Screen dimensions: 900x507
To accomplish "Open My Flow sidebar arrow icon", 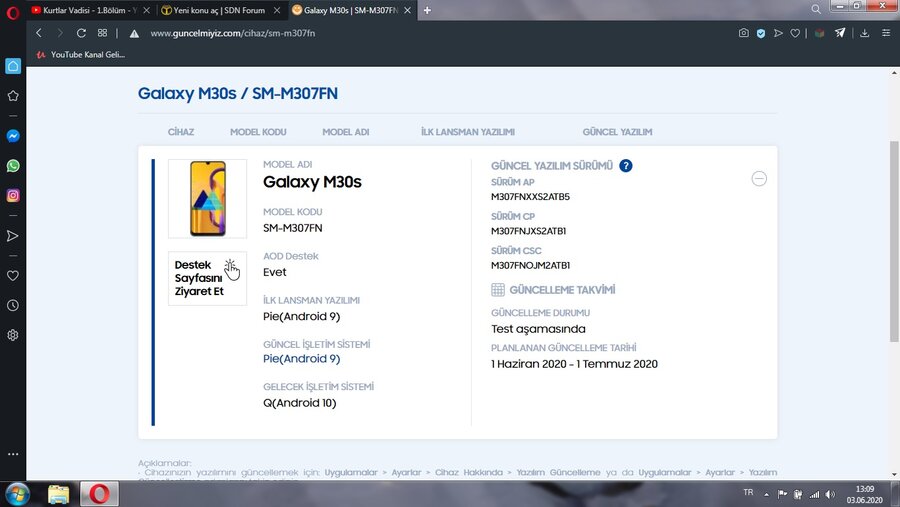I will click(13, 236).
